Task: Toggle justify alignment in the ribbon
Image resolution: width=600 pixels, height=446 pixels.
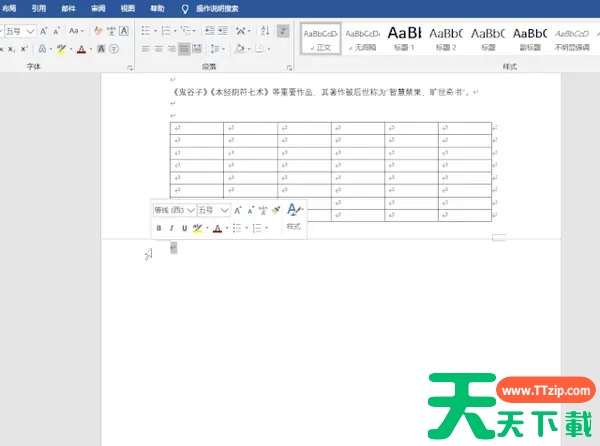Action: [185, 48]
